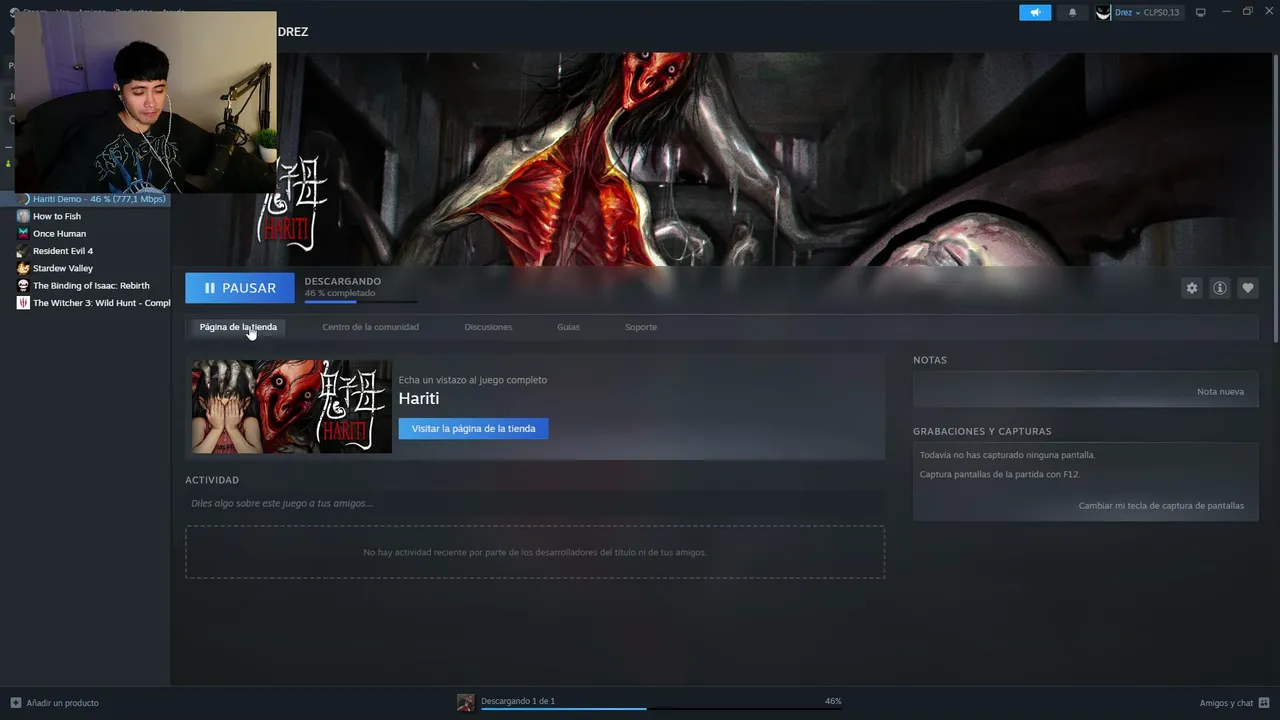Click the Drez profile avatar
Viewport: 1280px width, 720px height.
click(x=1103, y=12)
